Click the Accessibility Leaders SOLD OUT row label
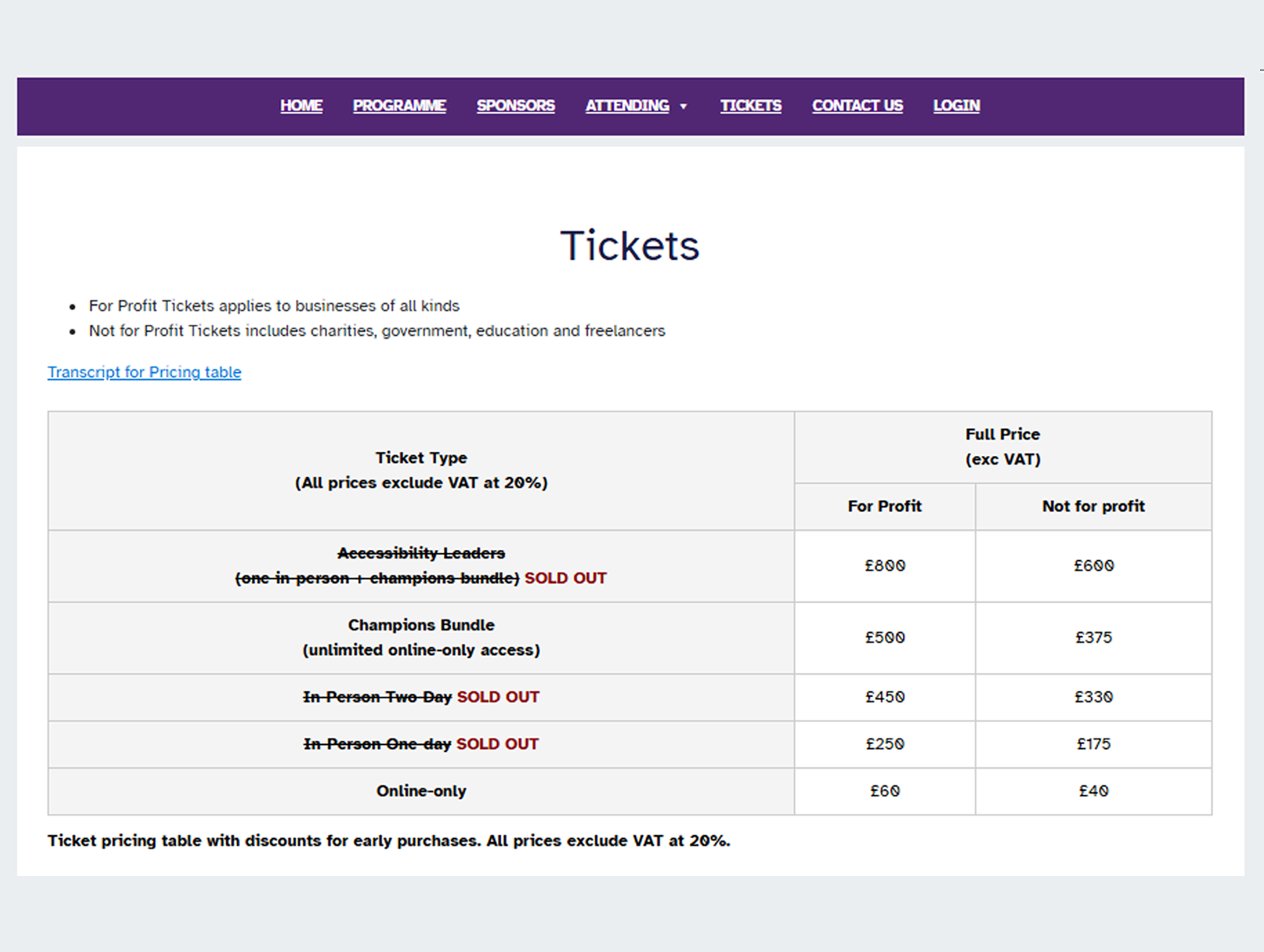Screen dimensions: 1264x952 421,566
